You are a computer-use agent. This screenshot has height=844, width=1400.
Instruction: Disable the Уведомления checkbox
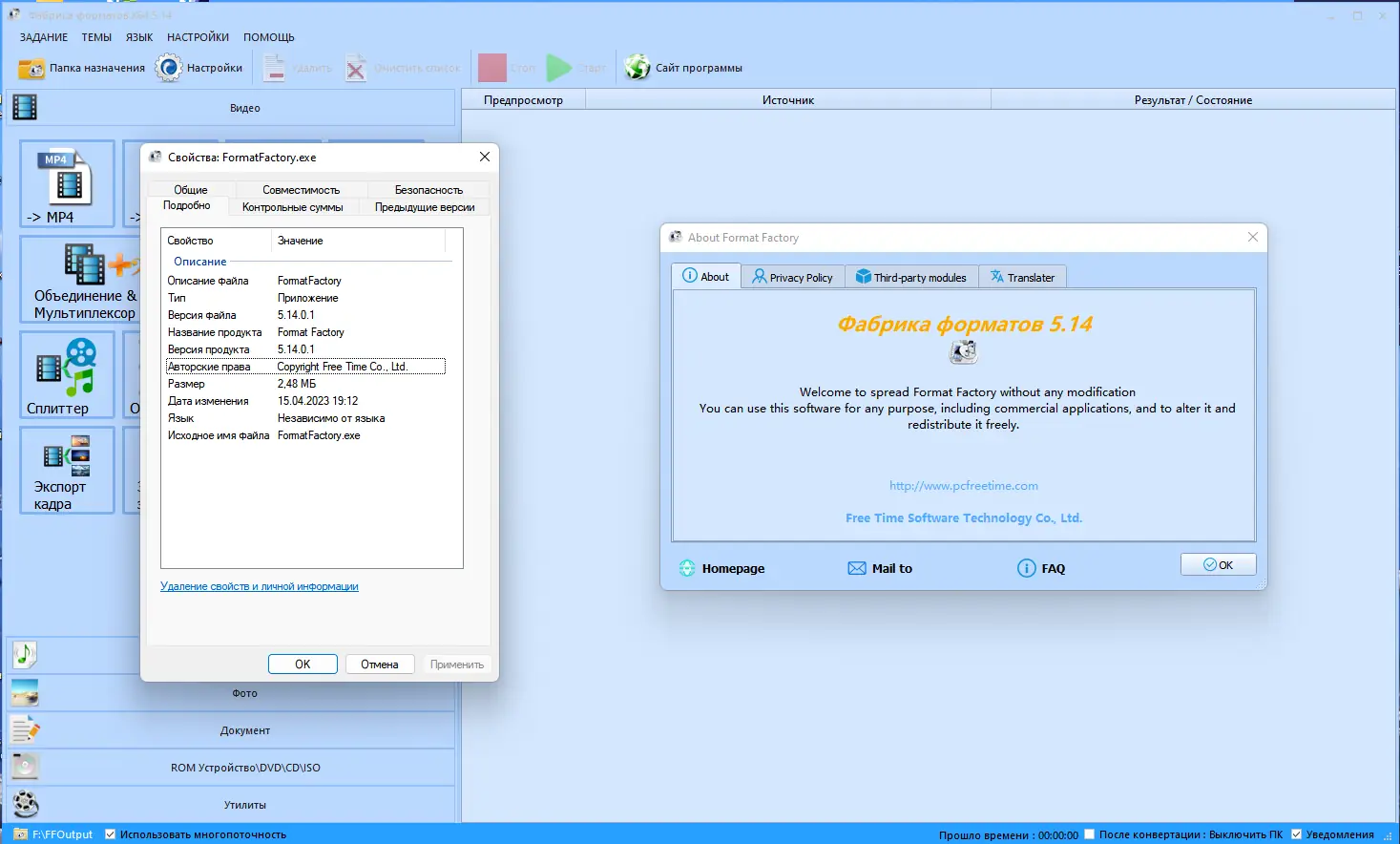point(1296,833)
